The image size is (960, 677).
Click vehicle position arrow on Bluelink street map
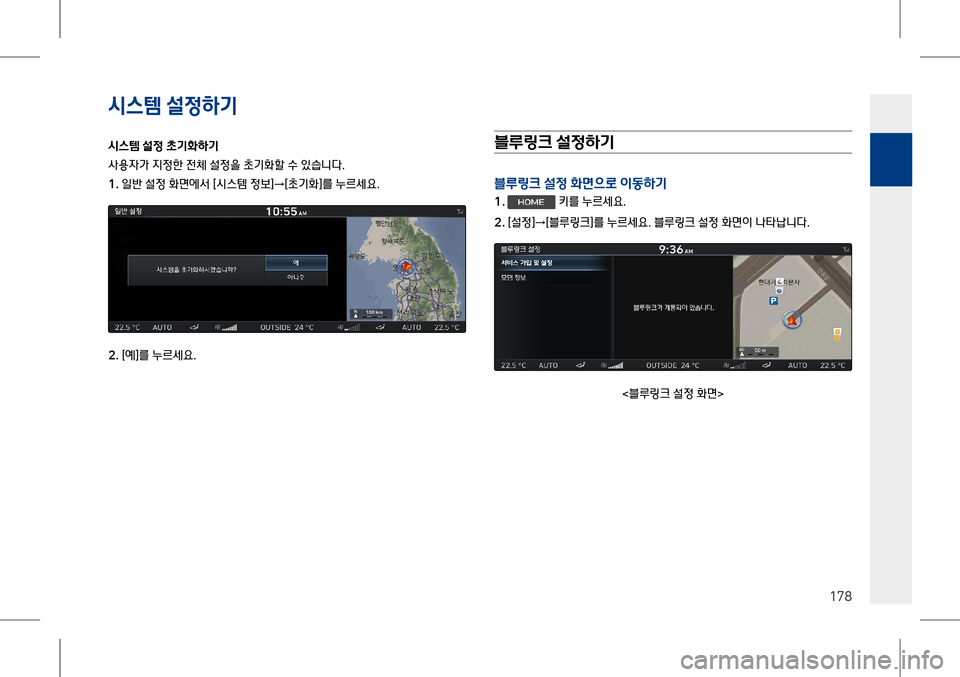pos(792,320)
